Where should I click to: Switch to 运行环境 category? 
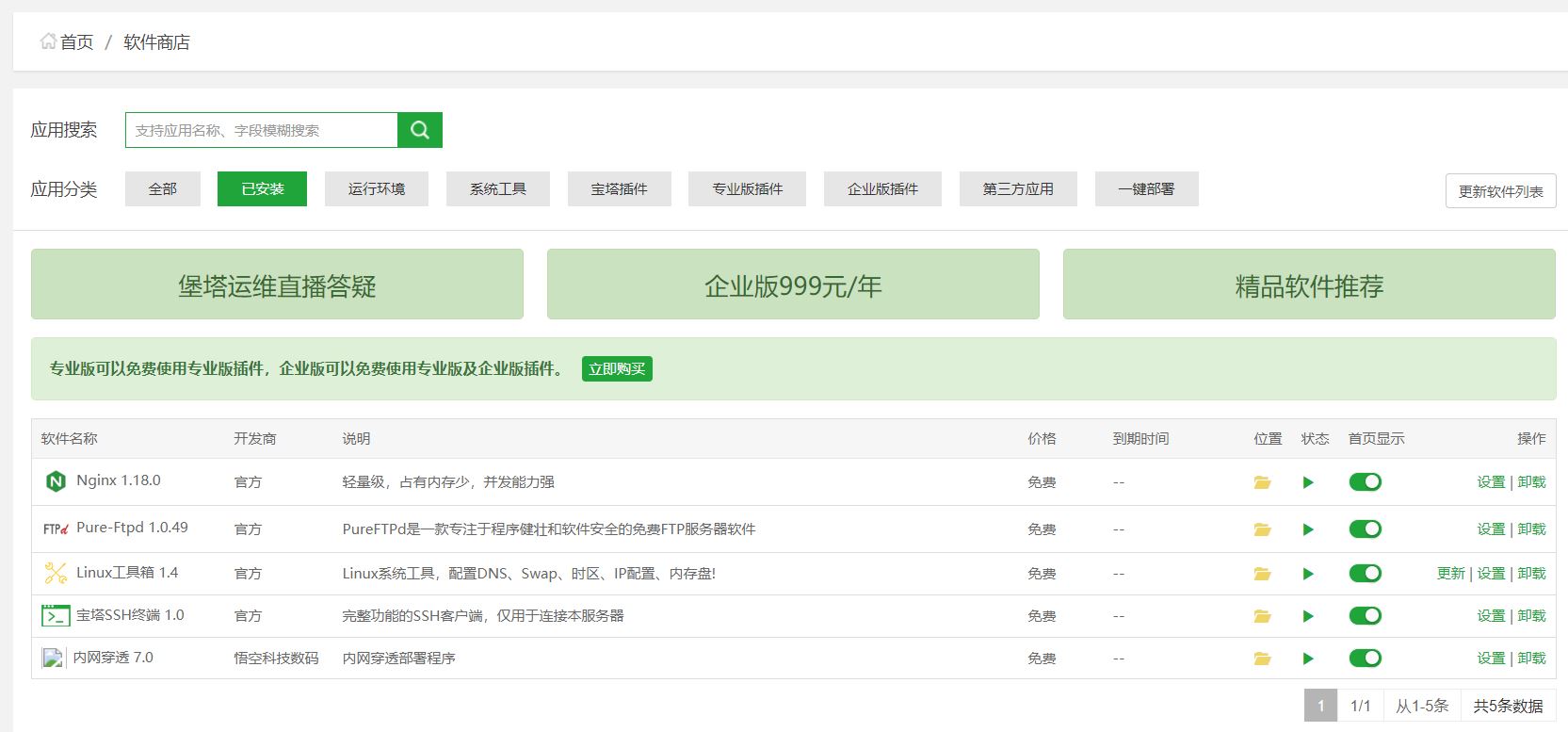click(377, 188)
